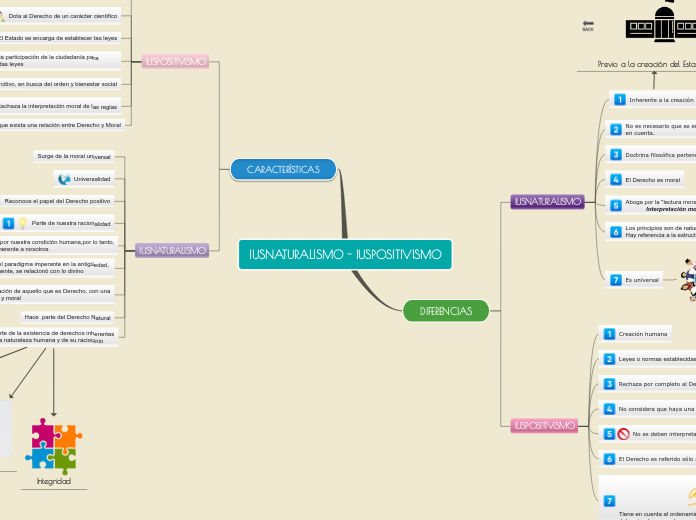696x520 pixels.
Task: Click "en busca del orden y bienestar social"
Action: click(x=60, y=84)
